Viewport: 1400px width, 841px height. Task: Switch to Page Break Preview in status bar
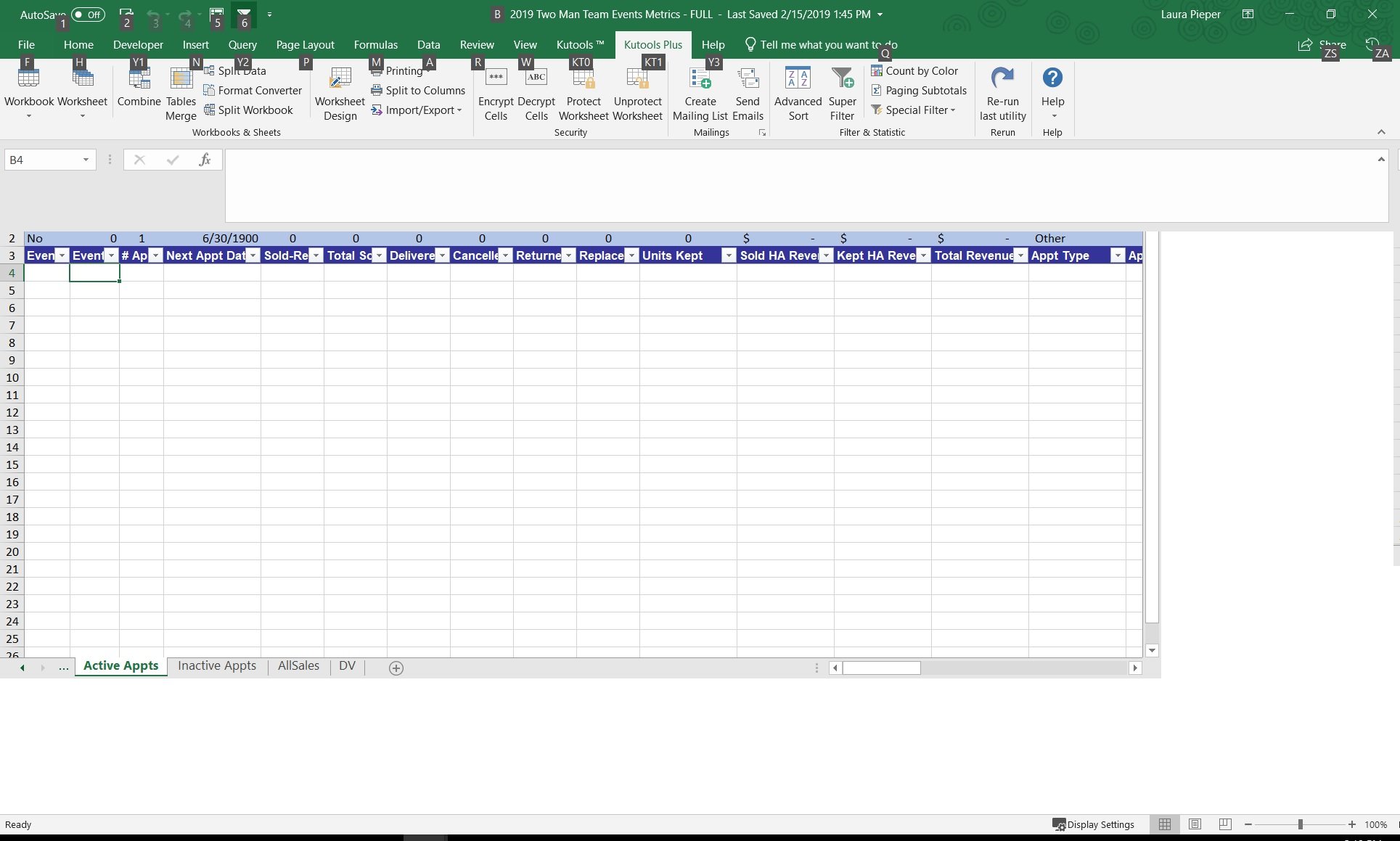1225,824
